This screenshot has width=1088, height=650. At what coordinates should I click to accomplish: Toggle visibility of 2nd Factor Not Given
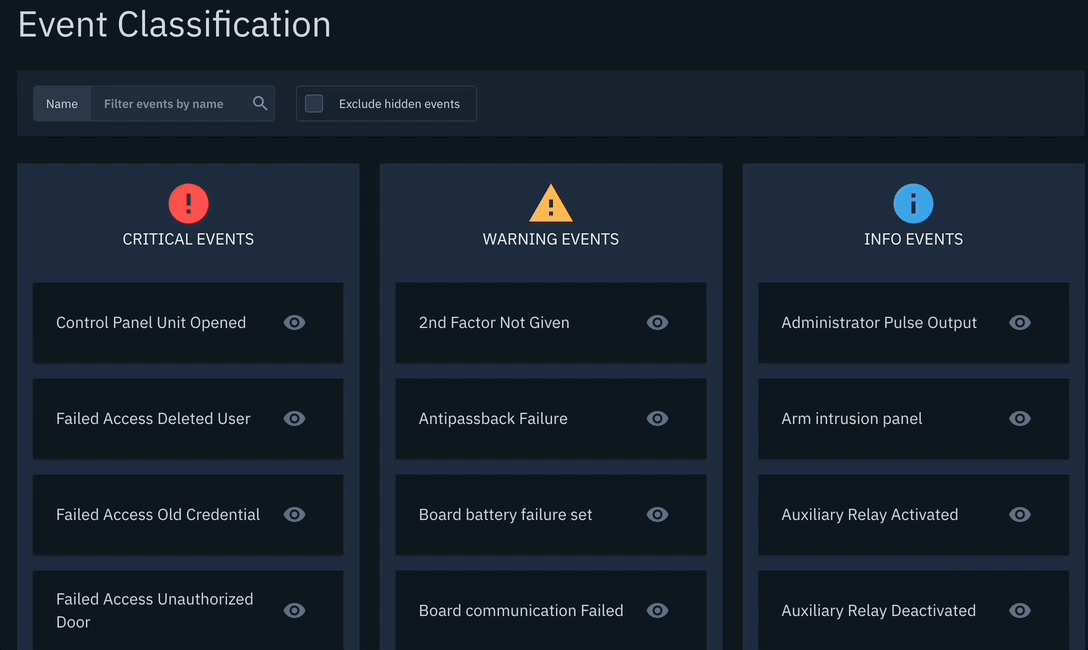click(657, 323)
